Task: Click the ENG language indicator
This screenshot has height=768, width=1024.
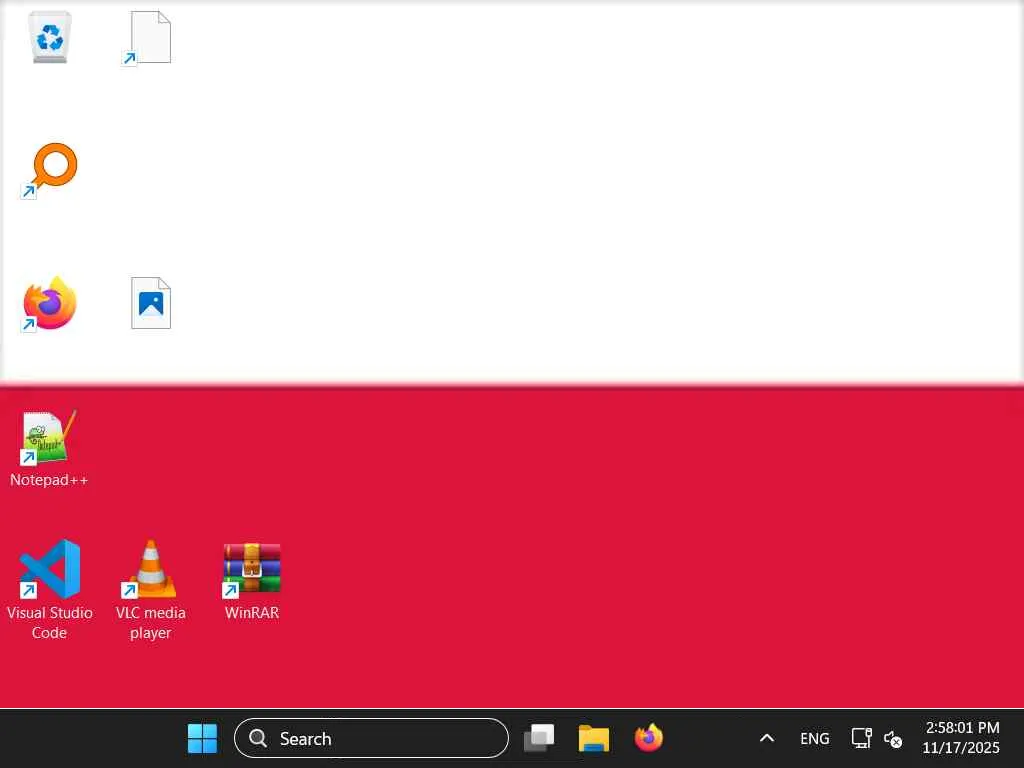Action: point(814,739)
